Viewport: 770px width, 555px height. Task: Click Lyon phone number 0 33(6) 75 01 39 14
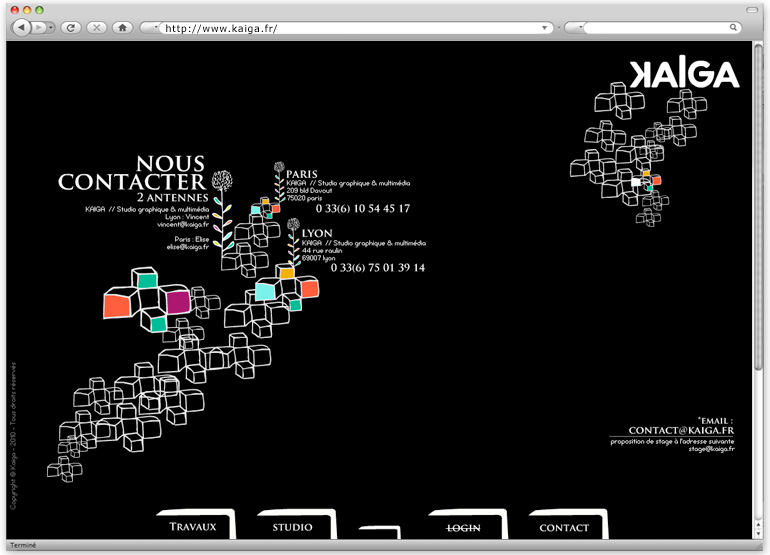[x=378, y=268]
